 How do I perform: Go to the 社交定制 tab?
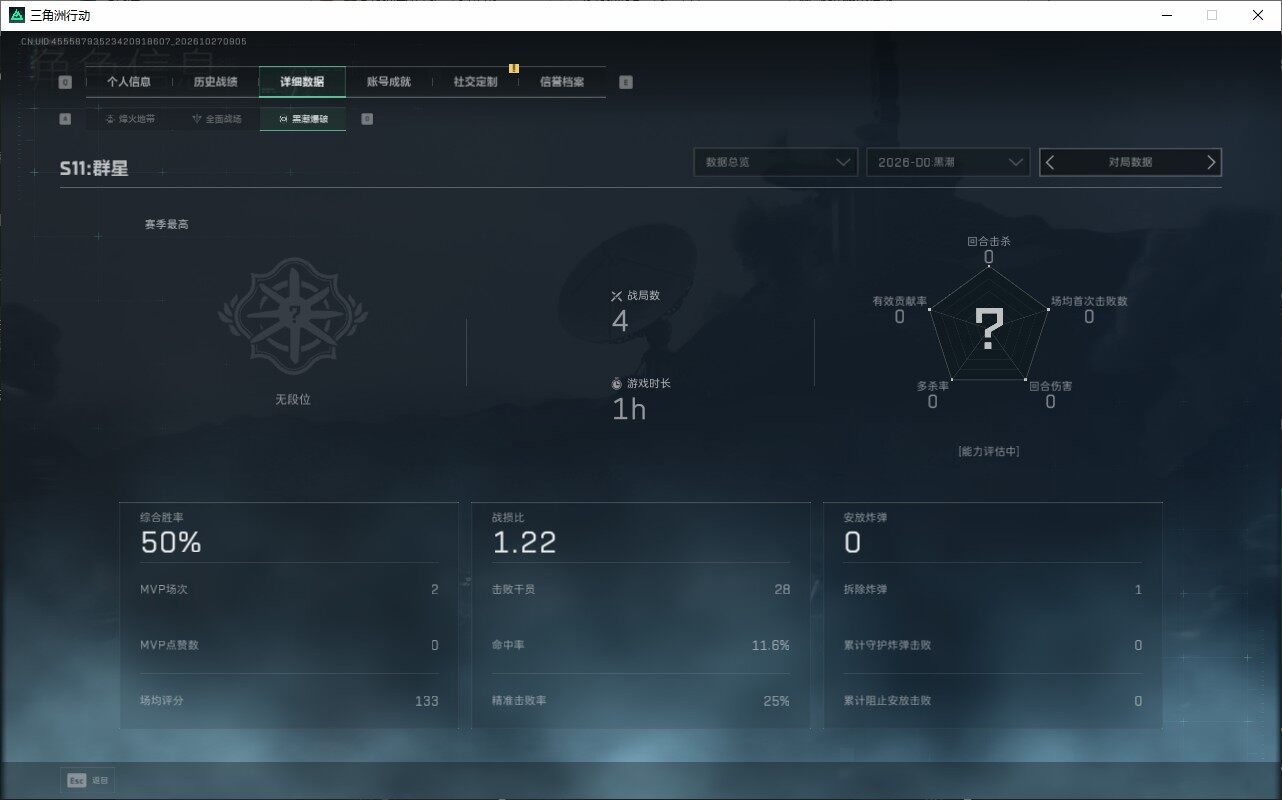point(475,82)
